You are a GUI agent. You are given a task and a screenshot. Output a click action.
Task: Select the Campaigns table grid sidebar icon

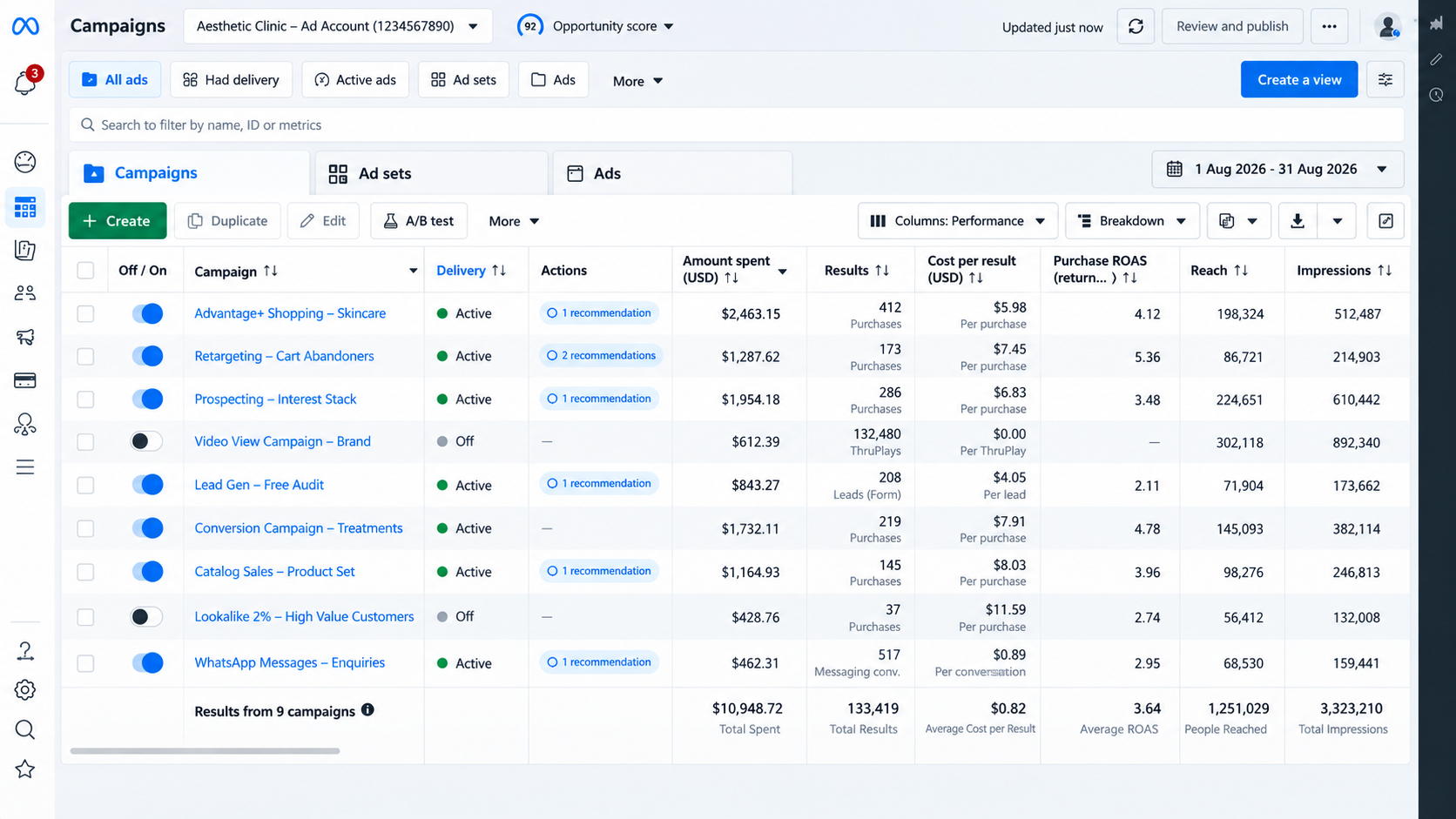[x=25, y=207]
